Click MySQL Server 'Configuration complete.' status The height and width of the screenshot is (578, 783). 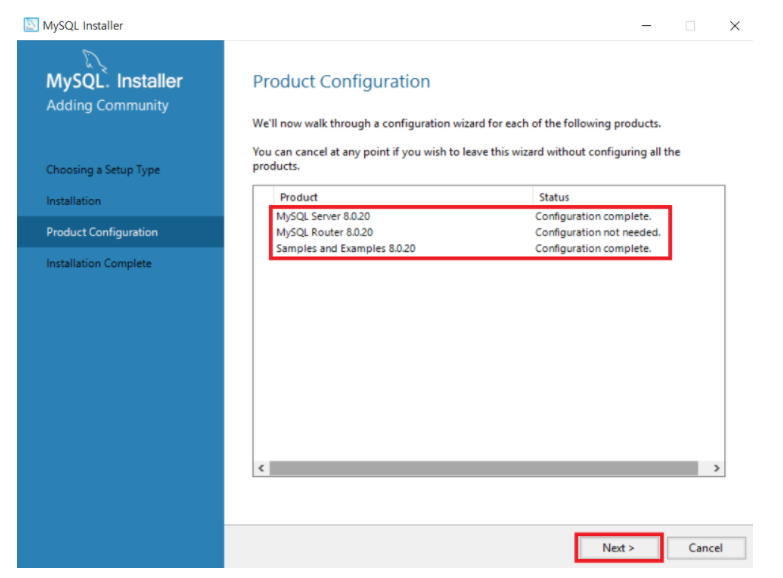[x=593, y=216]
